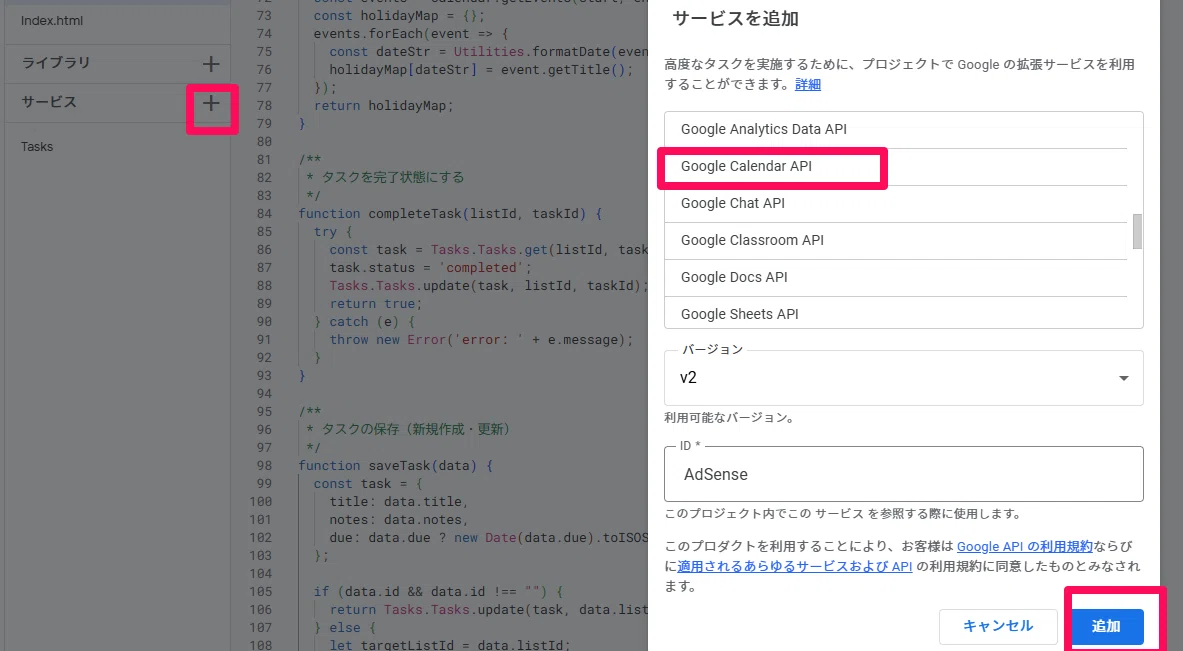This screenshot has width=1183, height=651.
Task: Click line 87 task.status in editor
Action: pos(430,268)
